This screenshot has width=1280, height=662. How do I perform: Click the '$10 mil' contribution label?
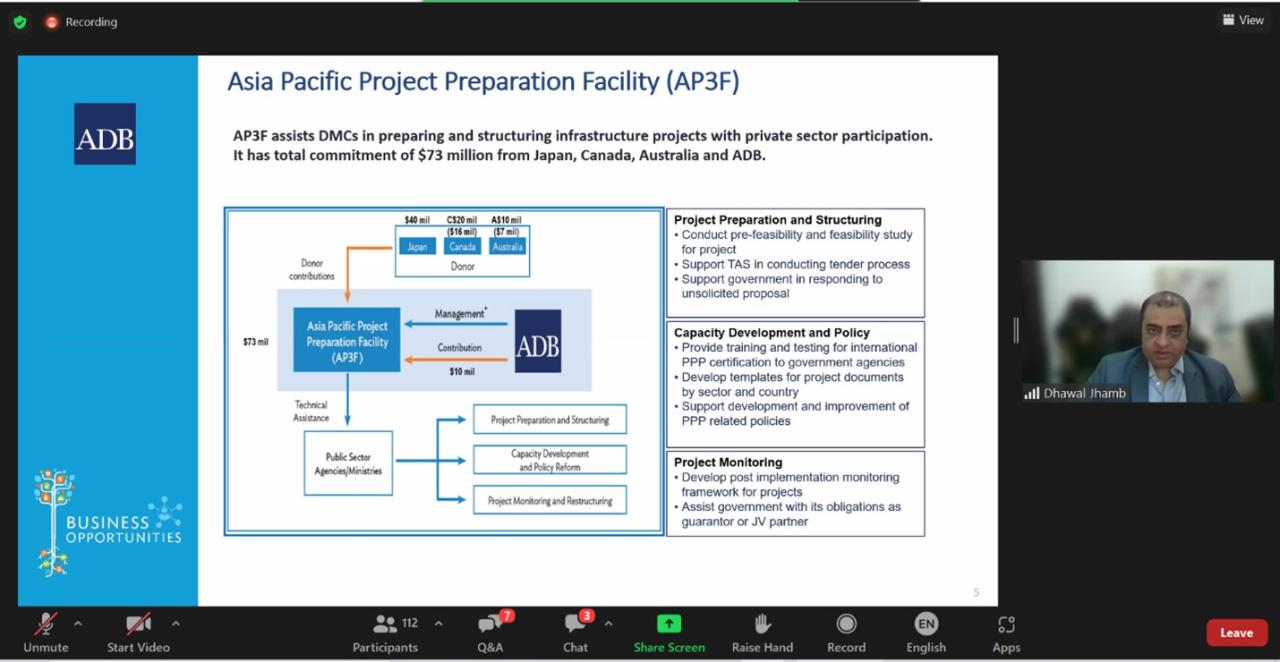[461, 371]
